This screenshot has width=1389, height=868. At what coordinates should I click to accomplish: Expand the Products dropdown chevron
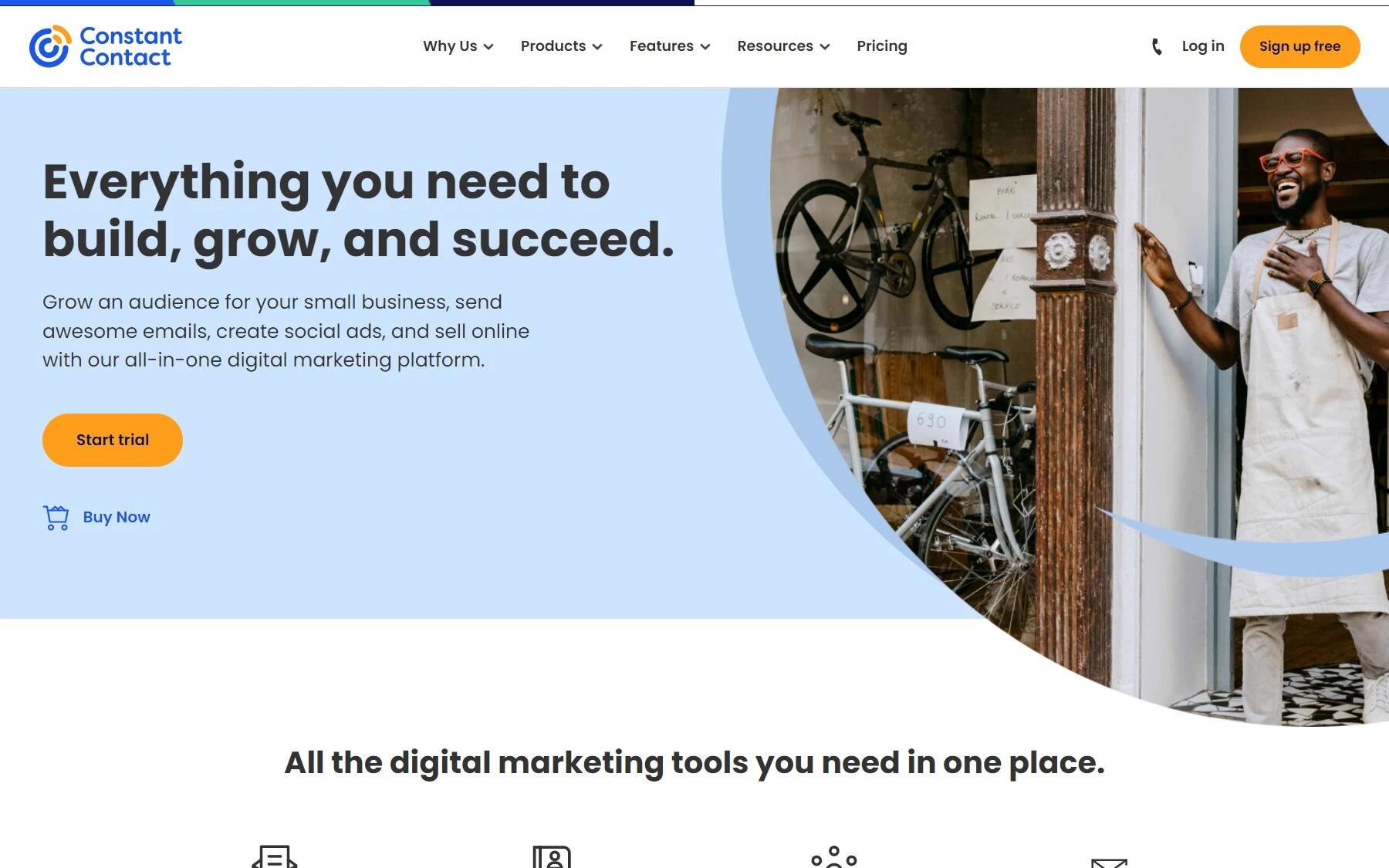click(597, 47)
